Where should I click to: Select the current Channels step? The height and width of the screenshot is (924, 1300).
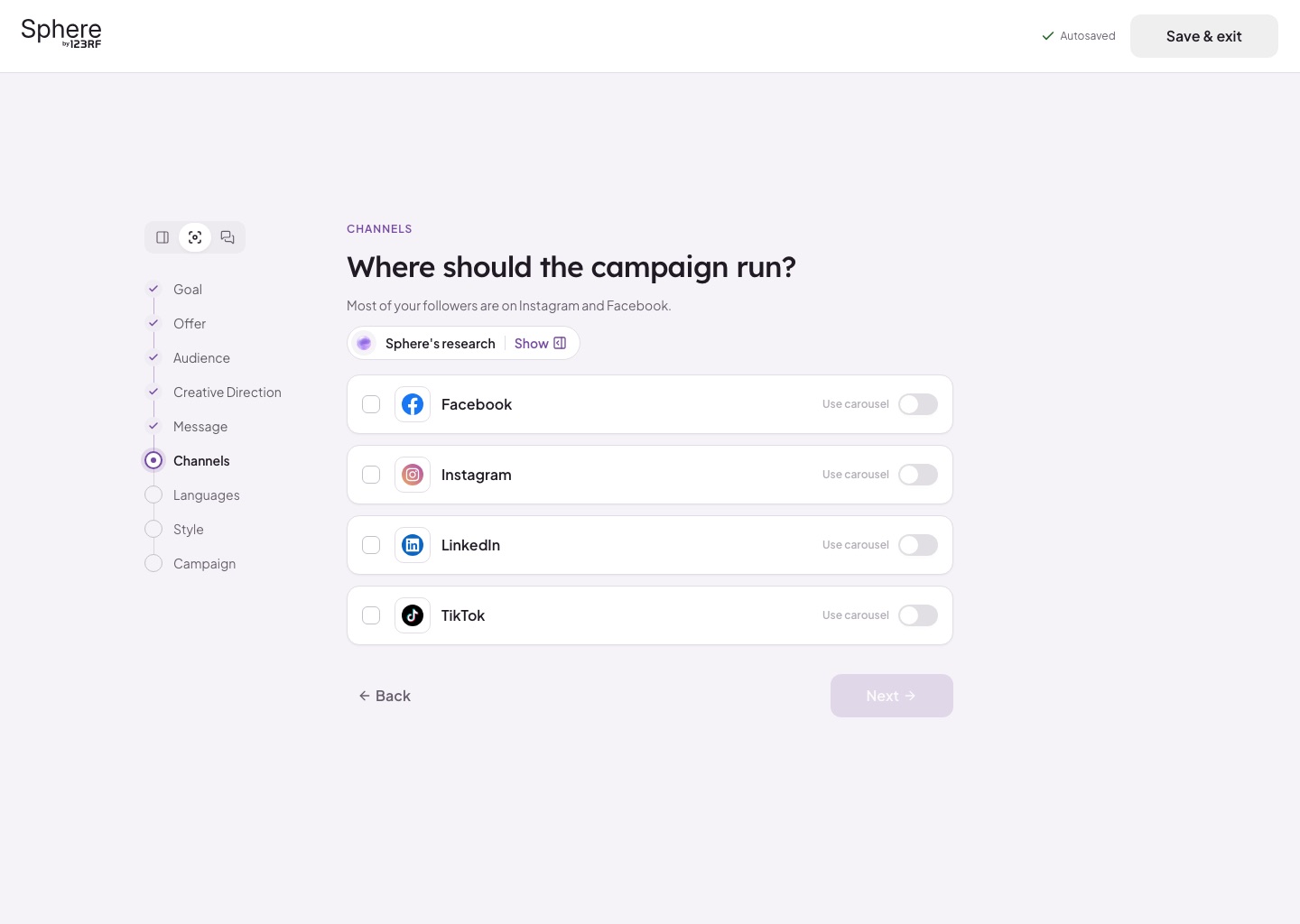pyautogui.click(x=201, y=460)
